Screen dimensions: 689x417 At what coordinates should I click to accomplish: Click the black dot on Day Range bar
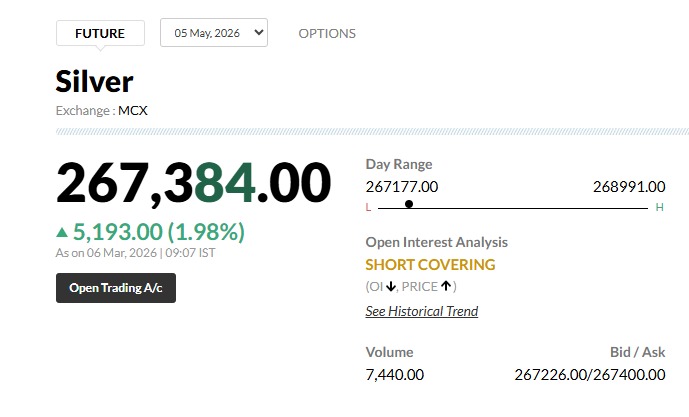(409, 204)
